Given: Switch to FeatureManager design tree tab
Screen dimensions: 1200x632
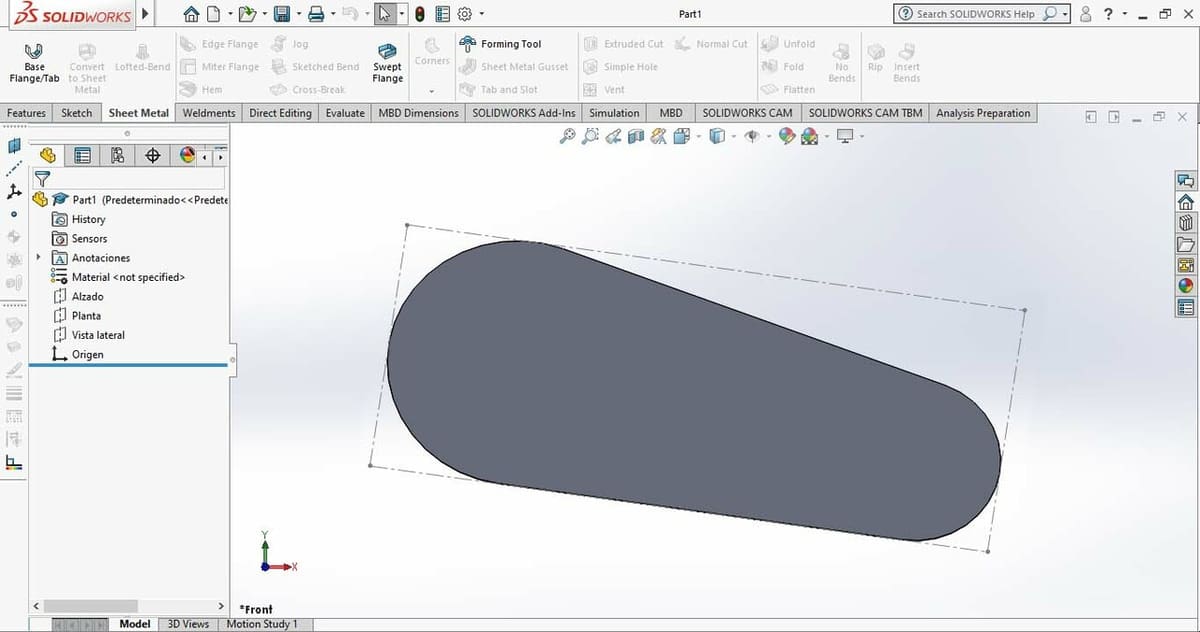Looking at the screenshot, I should 47,155.
